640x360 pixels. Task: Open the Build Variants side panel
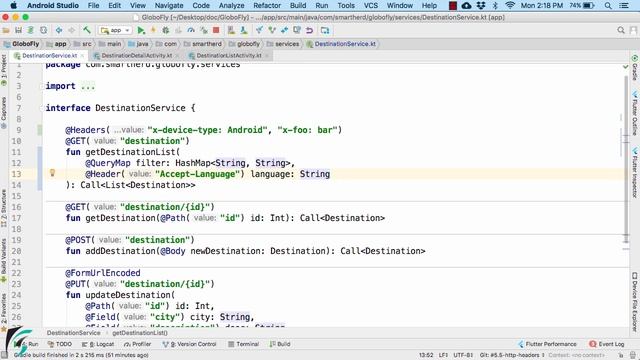(x=4, y=260)
